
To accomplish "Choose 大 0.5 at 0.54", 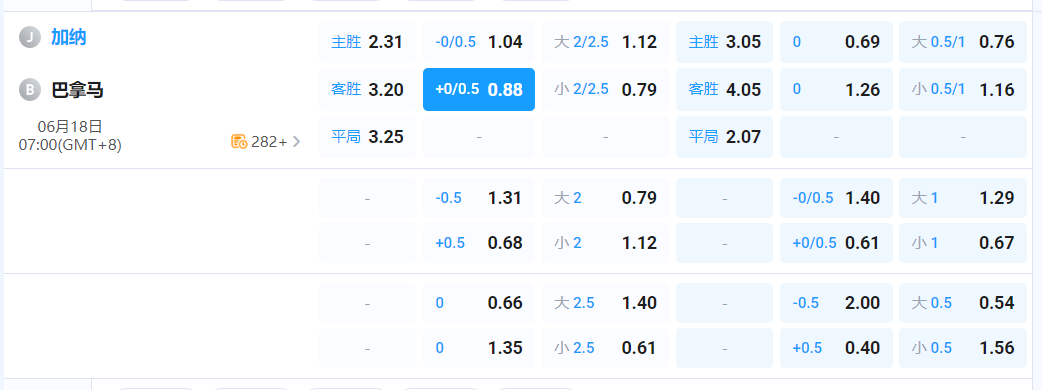I will pos(963,303).
